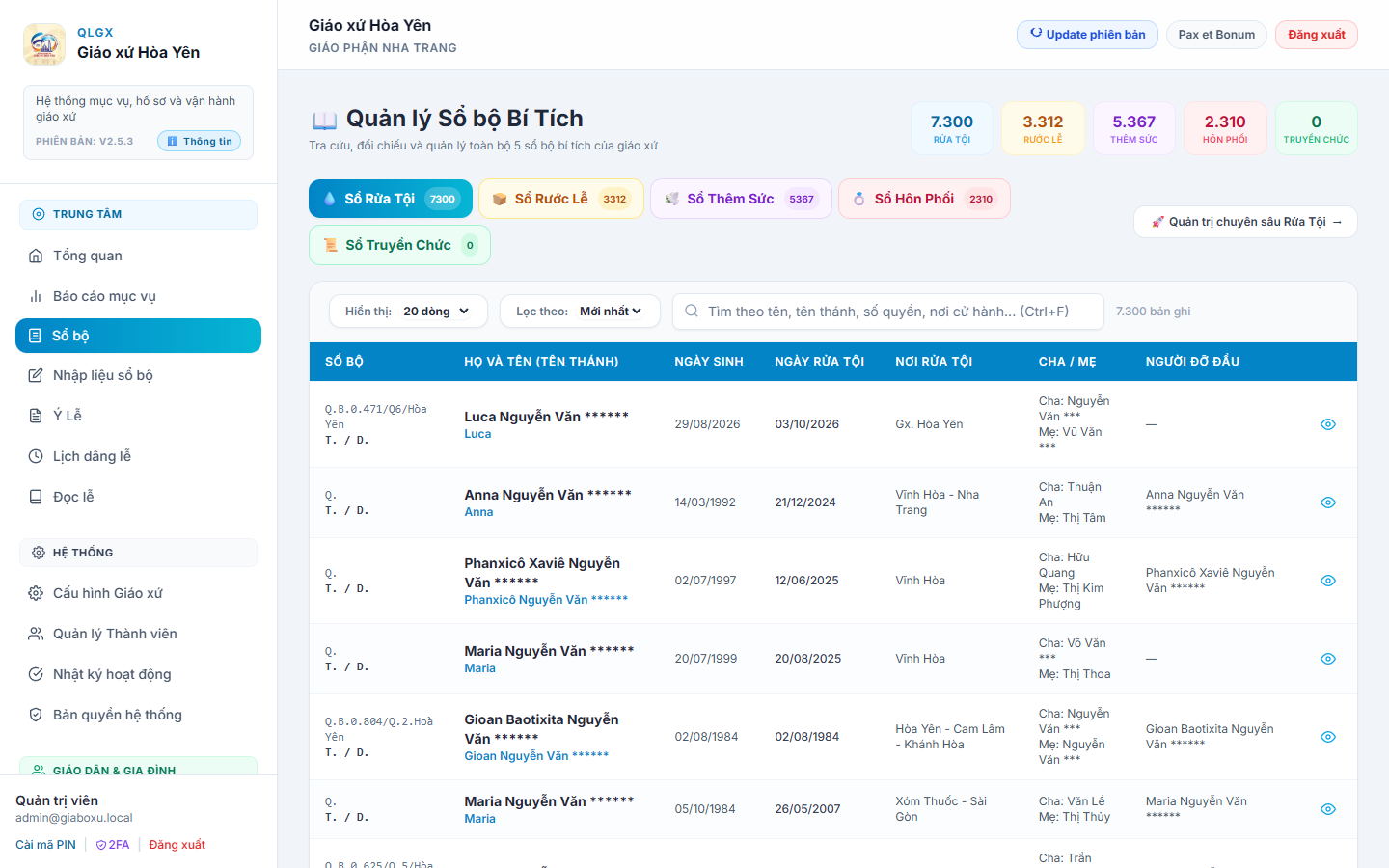
Task: Expand the GIÁO DÂN & GIA ĐÌNH section
Action: coord(138,766)
